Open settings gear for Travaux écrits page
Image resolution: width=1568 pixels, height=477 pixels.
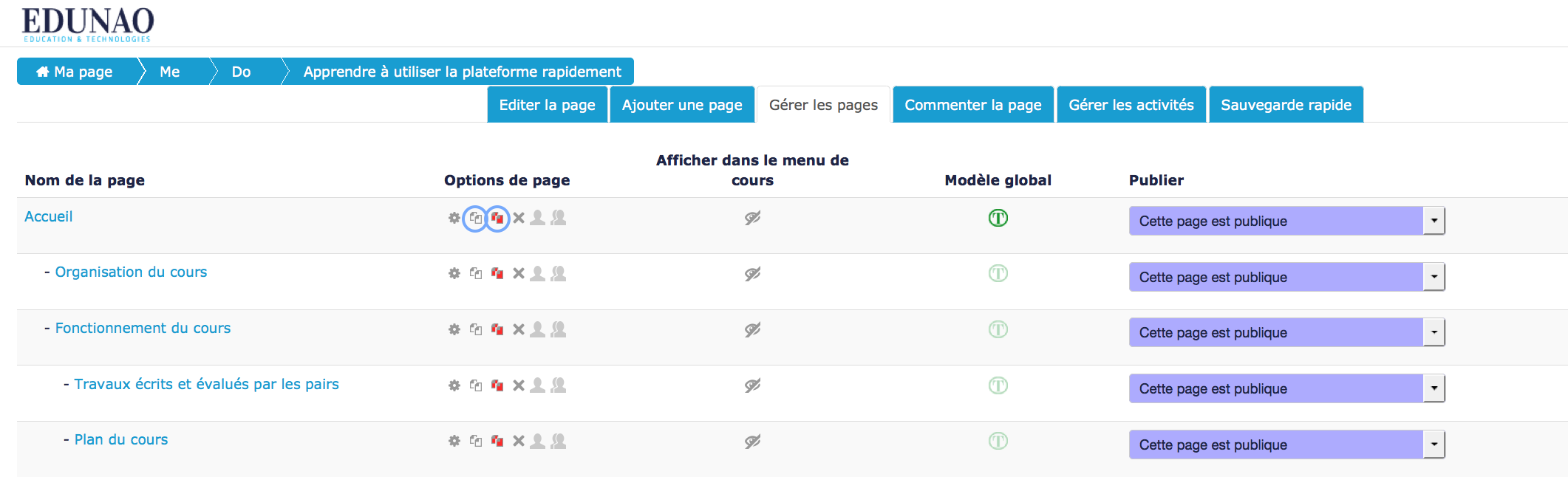coord(454,385)
